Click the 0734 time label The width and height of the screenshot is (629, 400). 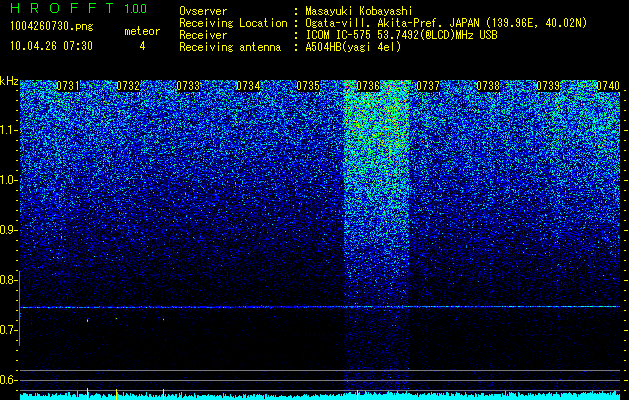pyautogui.click(x=248, y=86)
